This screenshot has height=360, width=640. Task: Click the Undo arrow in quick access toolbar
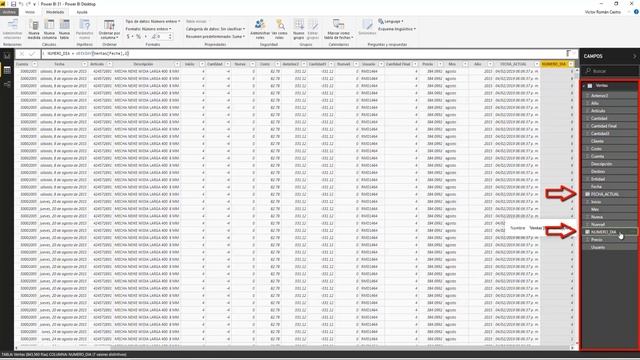click(20, 4)
